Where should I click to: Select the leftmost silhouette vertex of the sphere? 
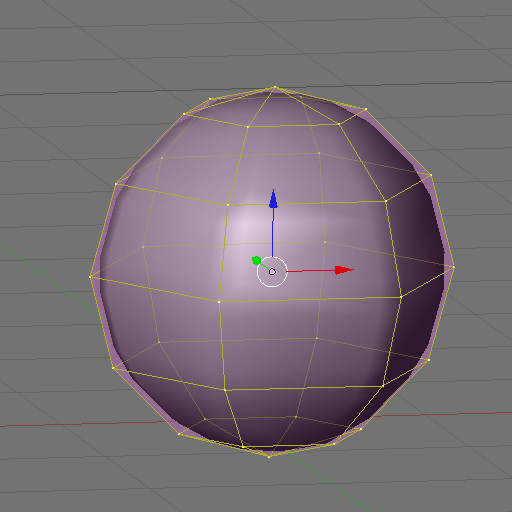click(90, 277)
